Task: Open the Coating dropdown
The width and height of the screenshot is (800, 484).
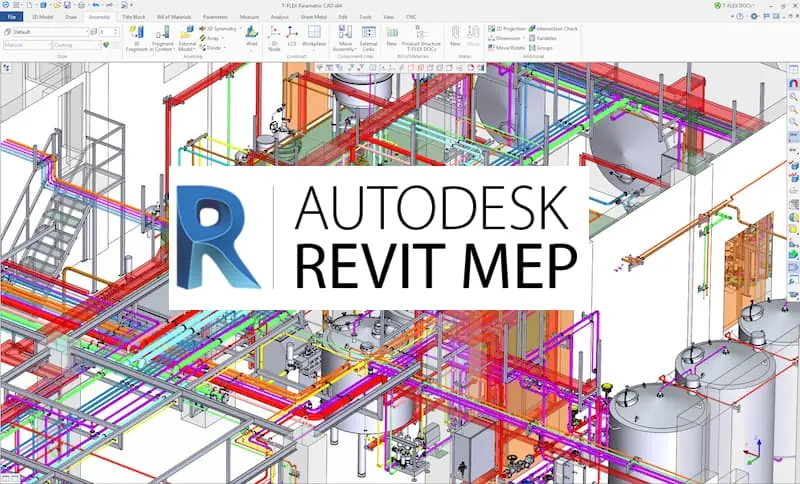Action: [x=77, y=45]
